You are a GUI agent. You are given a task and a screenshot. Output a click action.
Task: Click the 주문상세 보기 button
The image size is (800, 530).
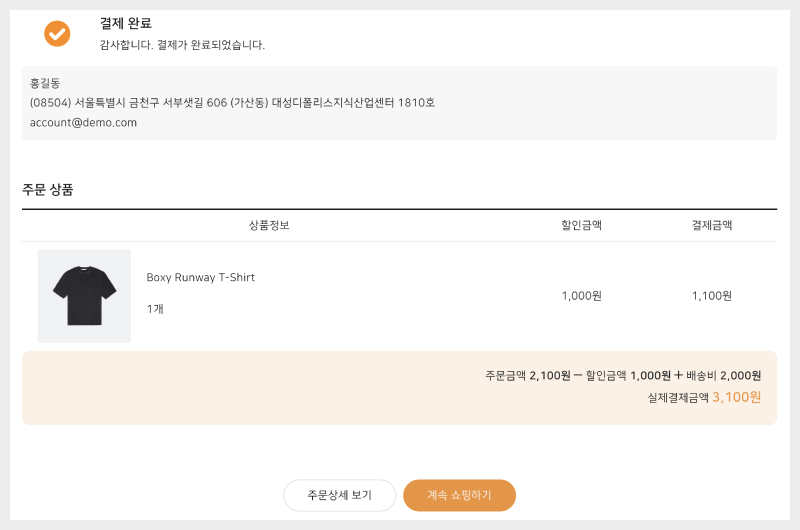click(339, 495)
